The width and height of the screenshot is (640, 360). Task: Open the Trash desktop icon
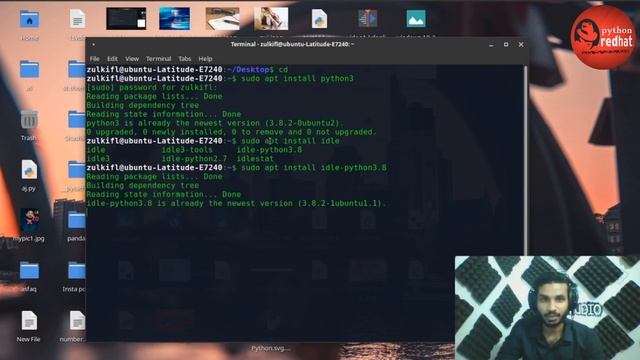click(29, 120)
